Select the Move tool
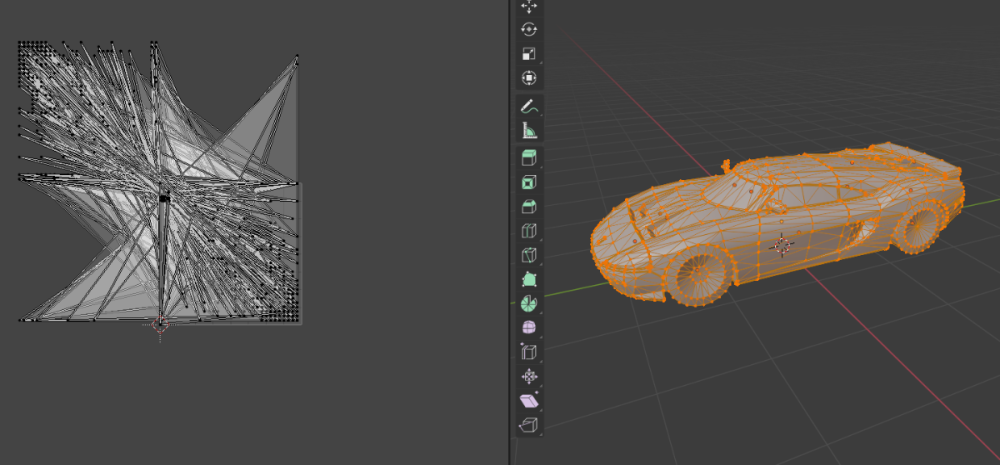The width and height of the screenshot is (1000, 465). [529, 6]
